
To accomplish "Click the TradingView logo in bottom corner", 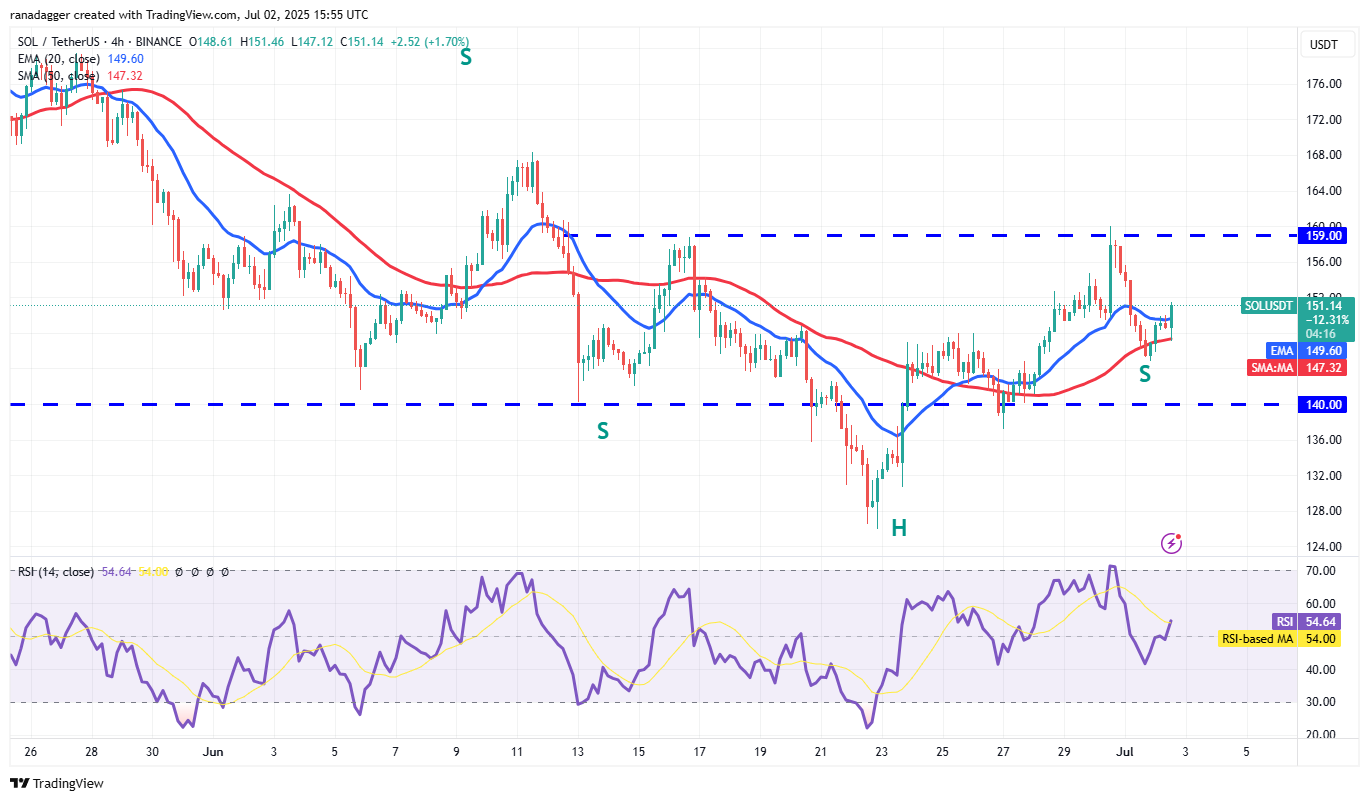I will point(57,783).
